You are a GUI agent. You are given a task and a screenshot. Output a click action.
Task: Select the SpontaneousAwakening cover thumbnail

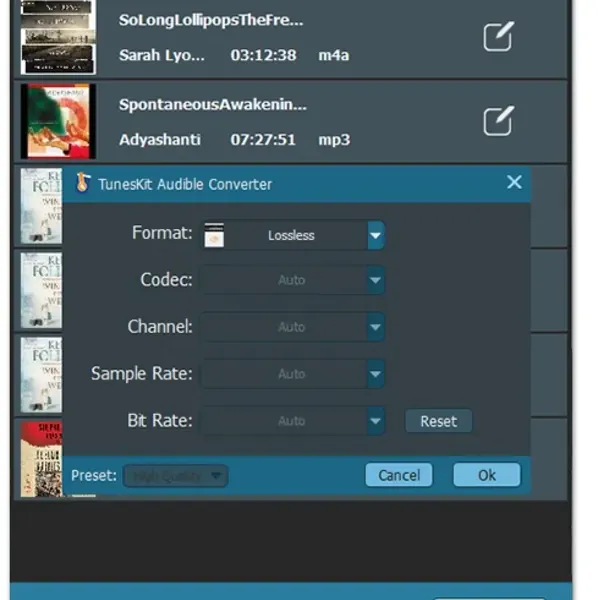(x=58, y=121)
